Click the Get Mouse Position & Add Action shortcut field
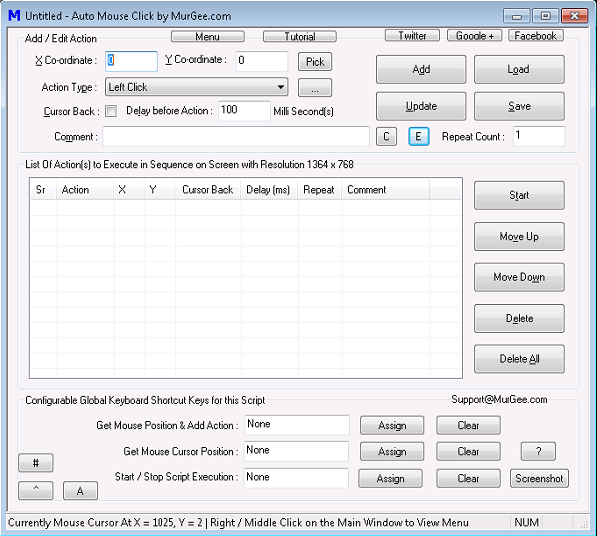The image size is (597, 536). [x=297, y=425]
